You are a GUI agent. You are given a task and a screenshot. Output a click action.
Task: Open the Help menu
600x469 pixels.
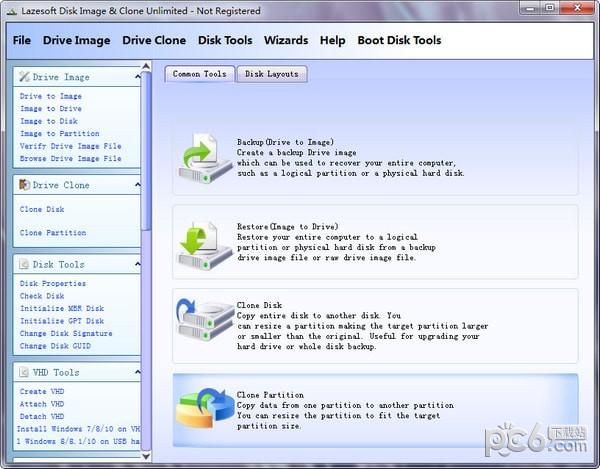click(x=333, y=40)
